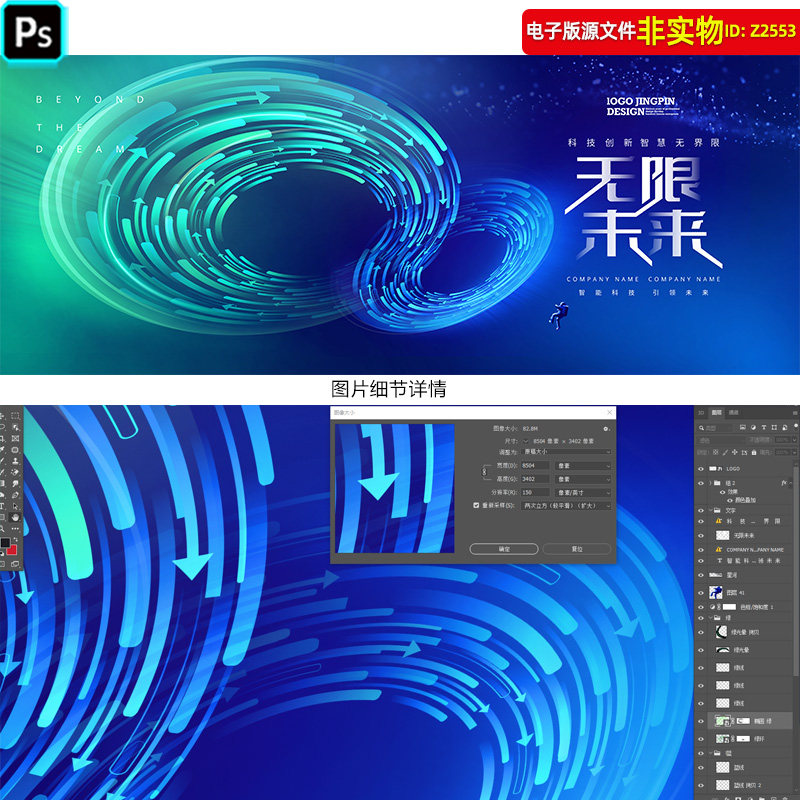Lock layer position icon
This screenshot has width=800, height=800.
(735, 452)
